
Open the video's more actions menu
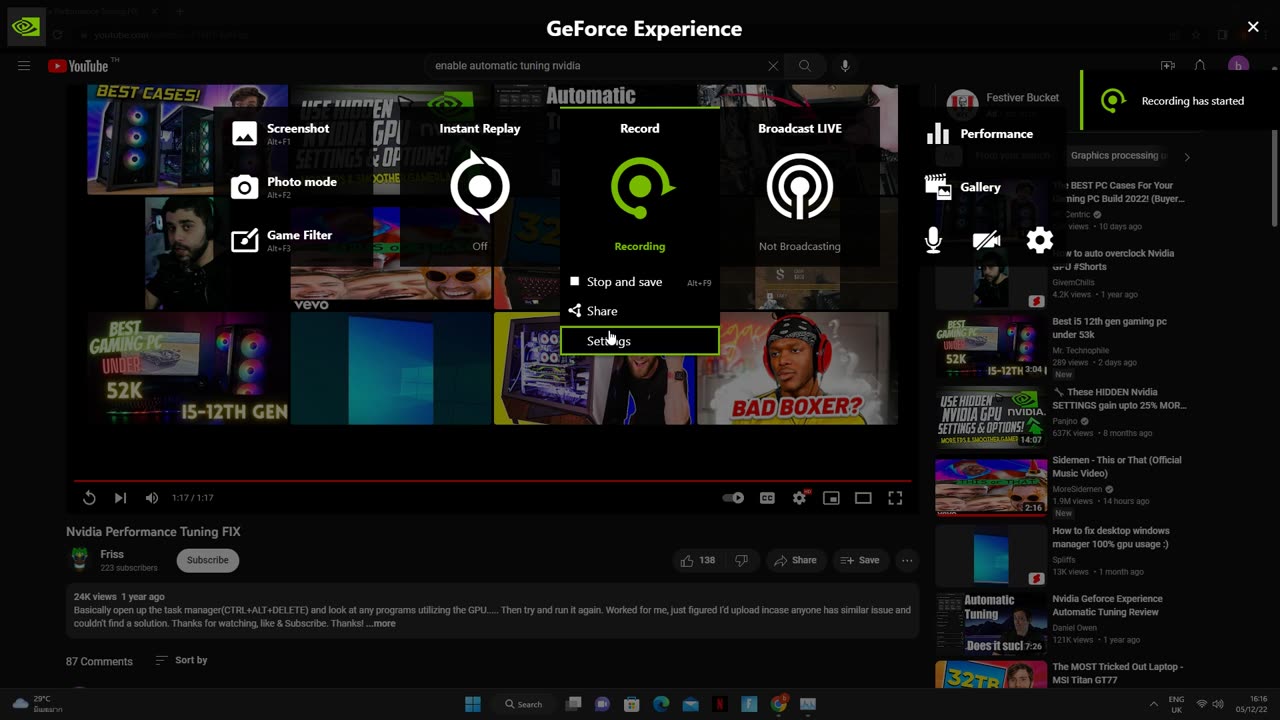pos(907,560)
